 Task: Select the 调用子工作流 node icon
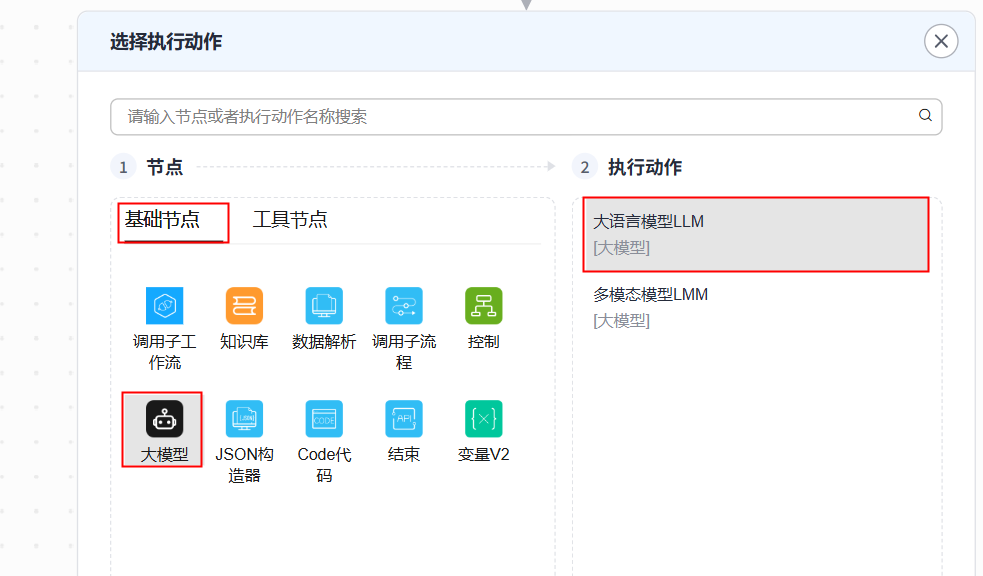164,306
